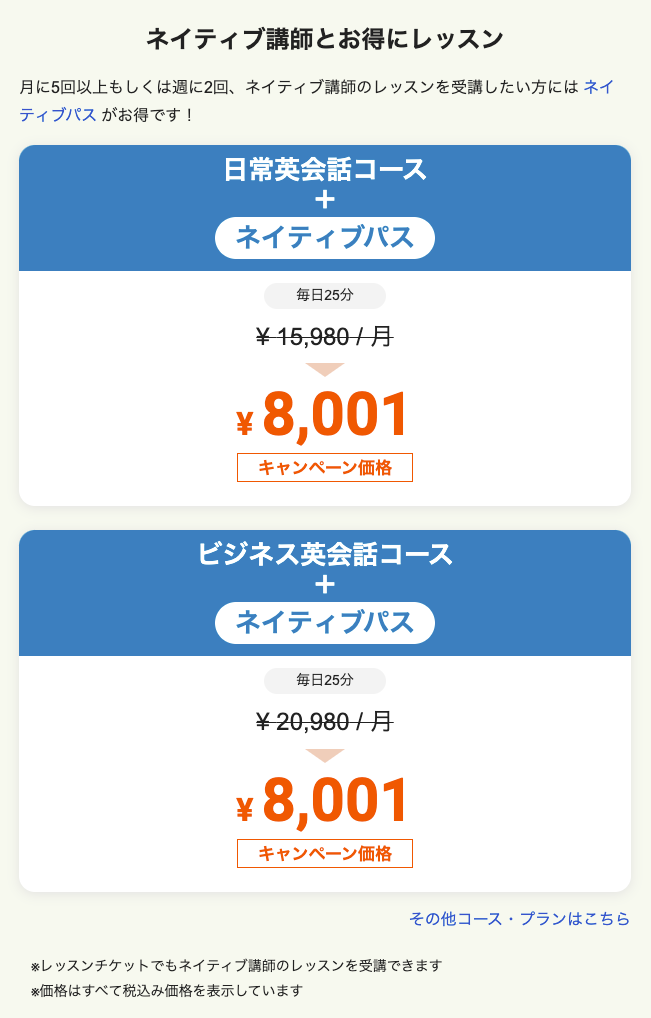Image resolution: width=651 pixels, height=1018 pixels.
Task: Click the レッスンチケット footnote text
Action: pyautogui.click(x=236, y=965)
